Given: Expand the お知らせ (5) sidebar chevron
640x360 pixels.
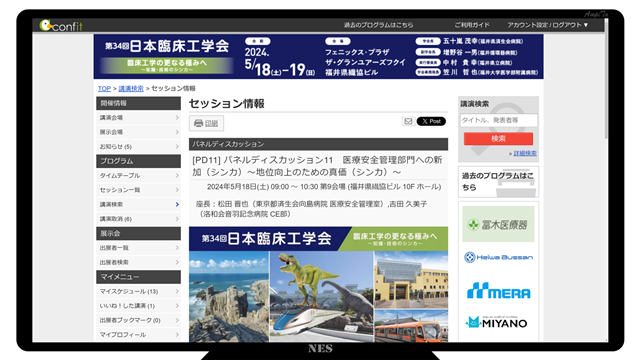Looking at the screenshot, I should point(177,147).
